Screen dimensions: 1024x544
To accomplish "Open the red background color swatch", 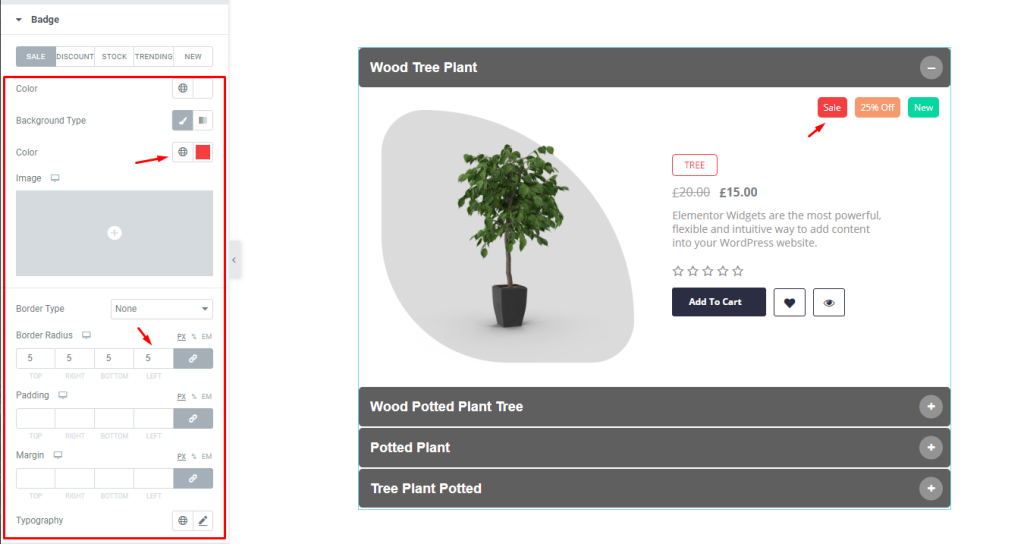I will pyautogui.click(x=203, y=152).
